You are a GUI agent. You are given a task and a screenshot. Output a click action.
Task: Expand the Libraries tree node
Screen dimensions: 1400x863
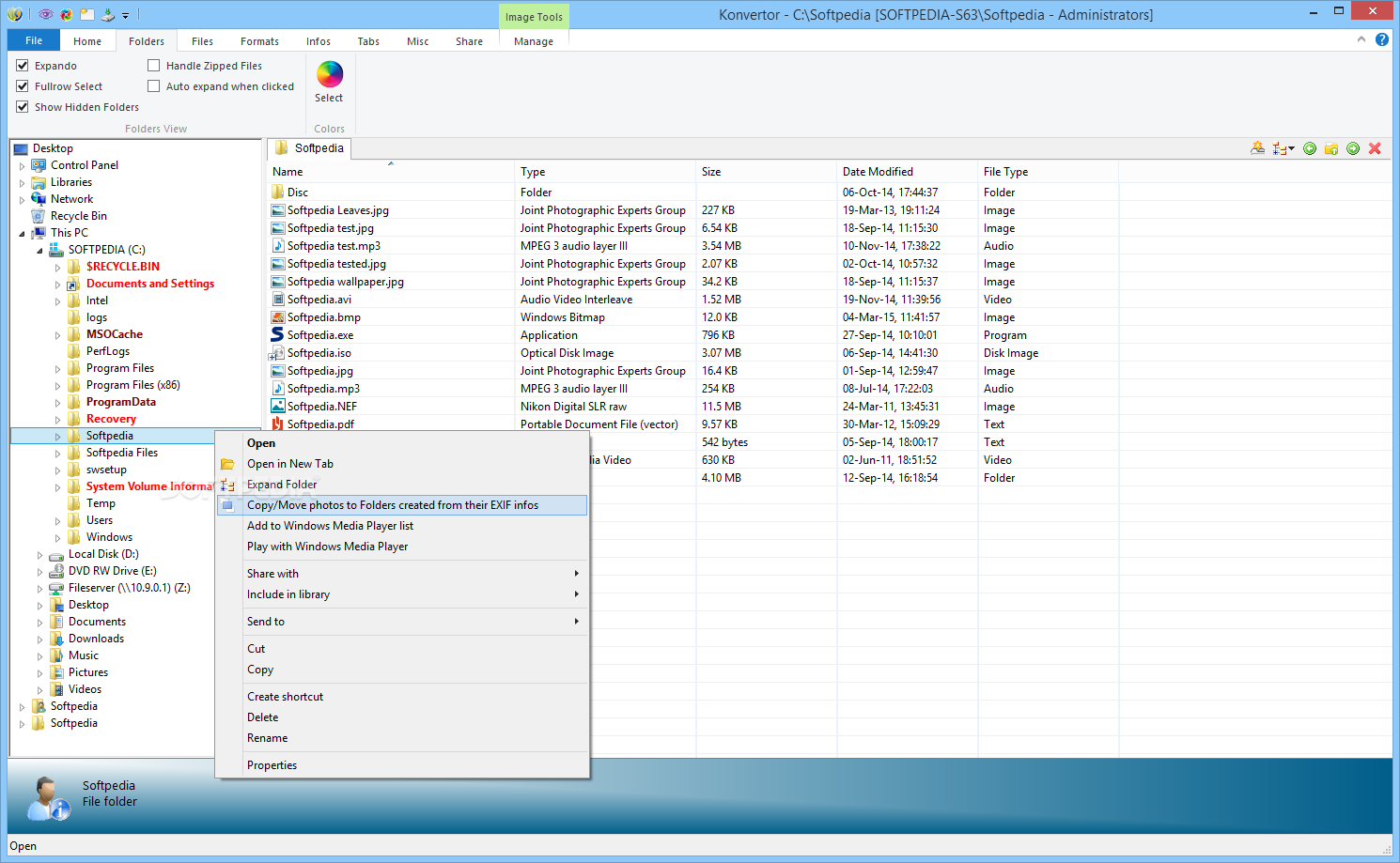(22, 183)
